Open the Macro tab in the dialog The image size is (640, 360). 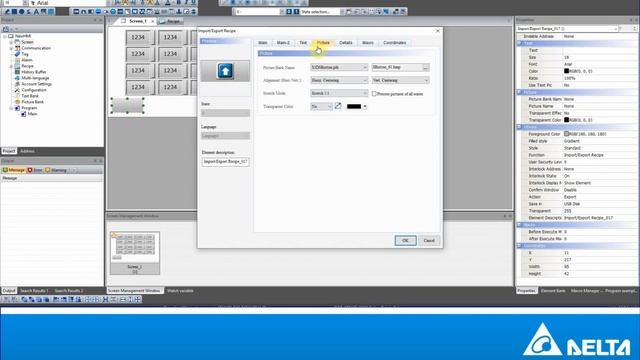(367, 42)
